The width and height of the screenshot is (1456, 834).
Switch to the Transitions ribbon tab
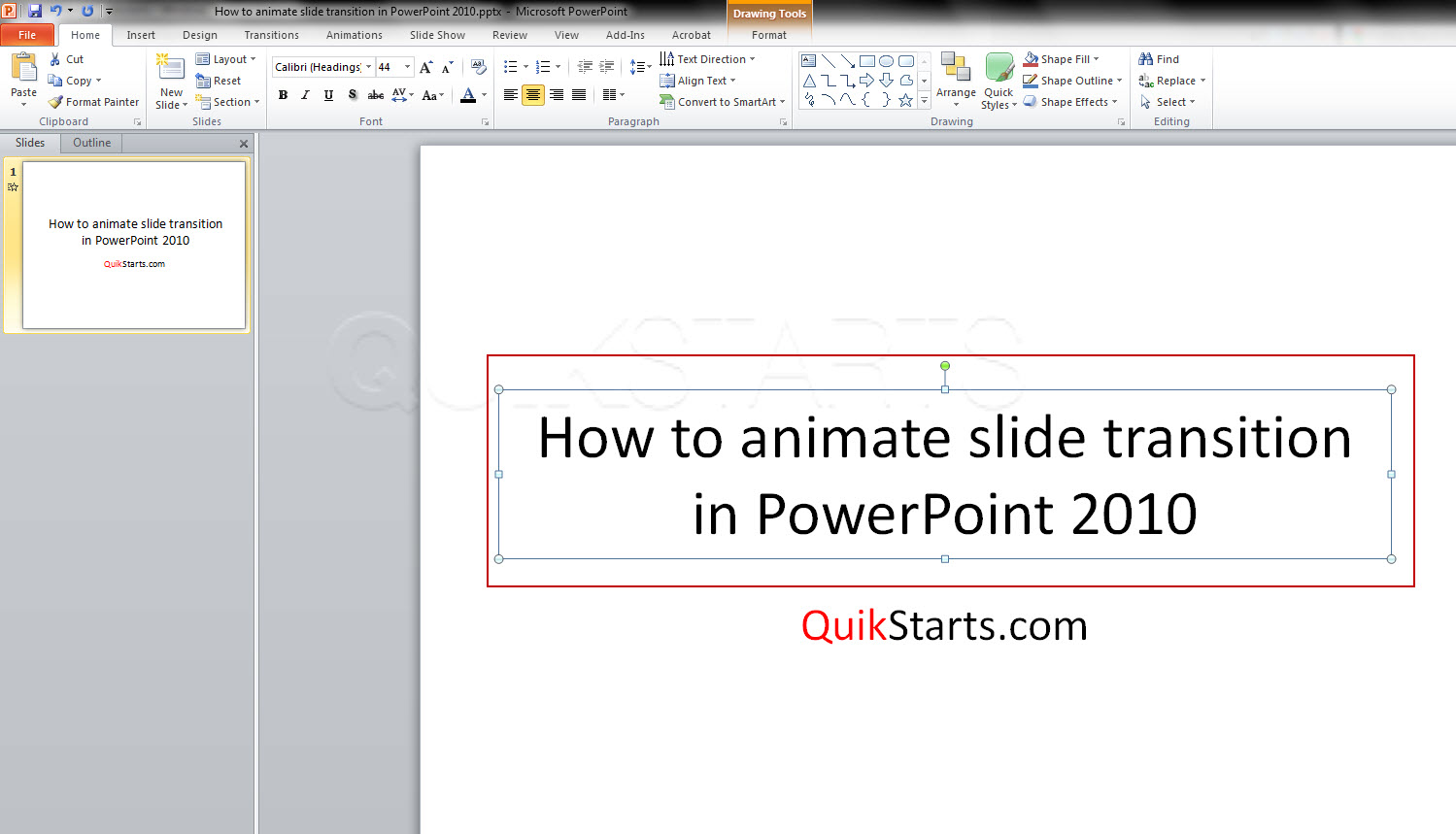click(x=272, y=35)
